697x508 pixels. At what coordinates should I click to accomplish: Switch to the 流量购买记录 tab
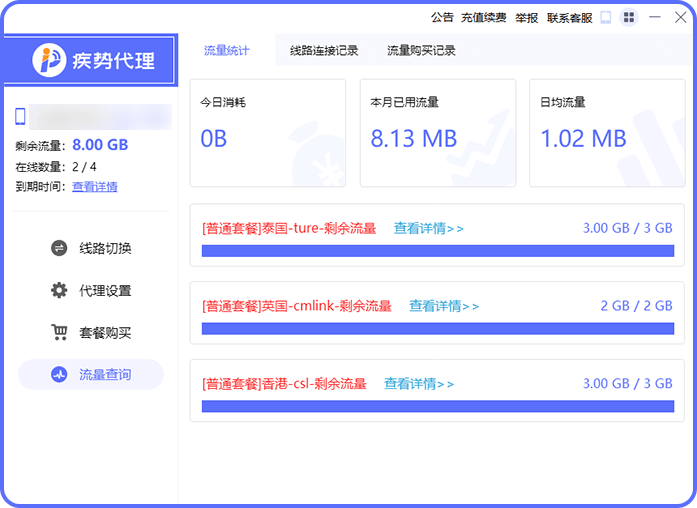421,50
